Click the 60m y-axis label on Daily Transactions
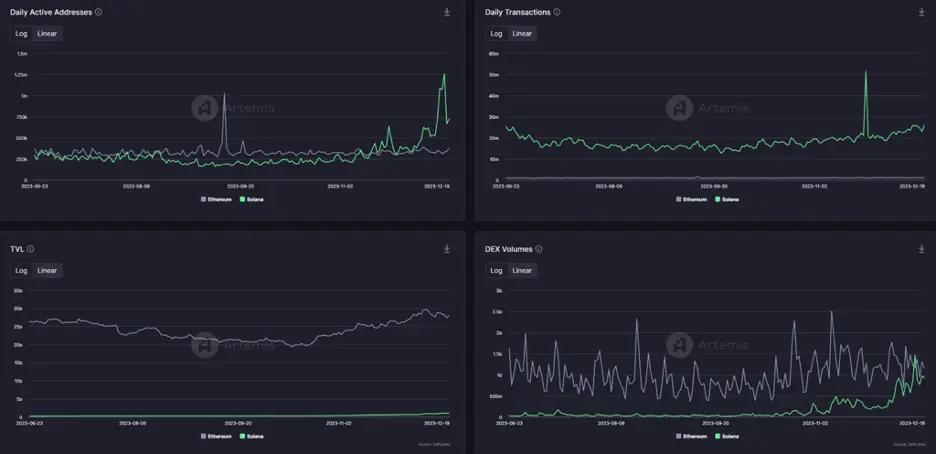Screen dimensions: 936x454 click(x=494, y=54)
